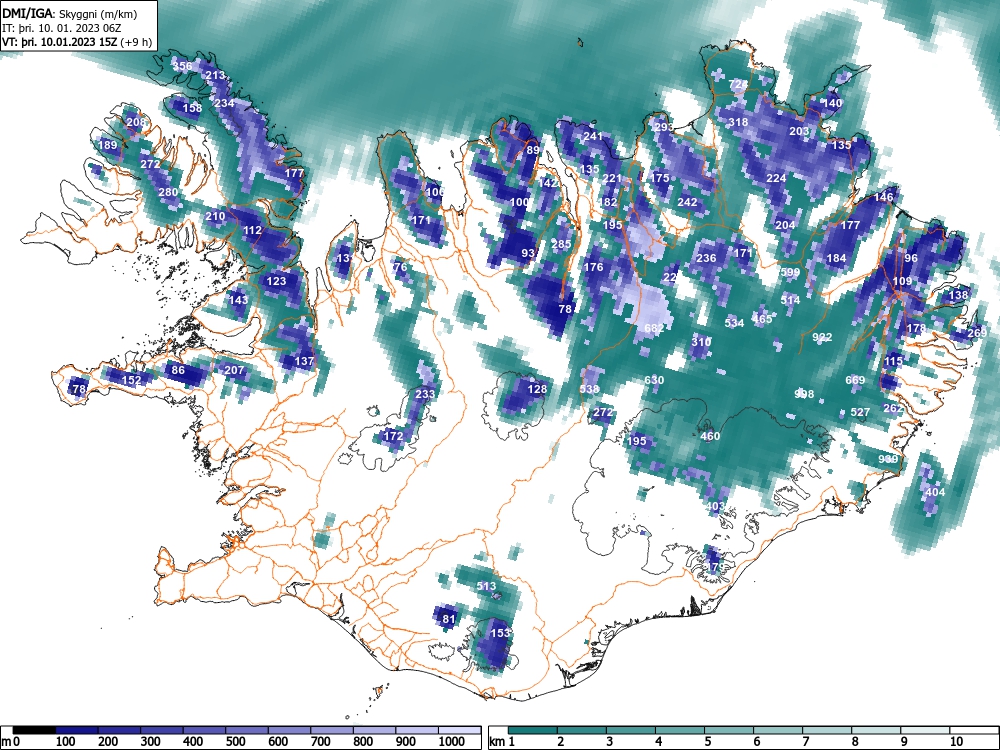The image size is (1000, 750).
Task: Click the '356' visibility value on the map
Action: 182,66
